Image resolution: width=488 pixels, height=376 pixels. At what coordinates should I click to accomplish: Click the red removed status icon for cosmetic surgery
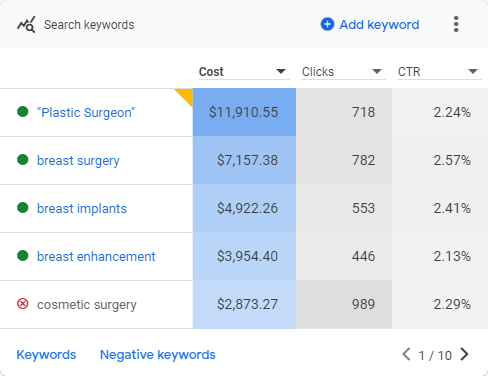click(23, 304)
